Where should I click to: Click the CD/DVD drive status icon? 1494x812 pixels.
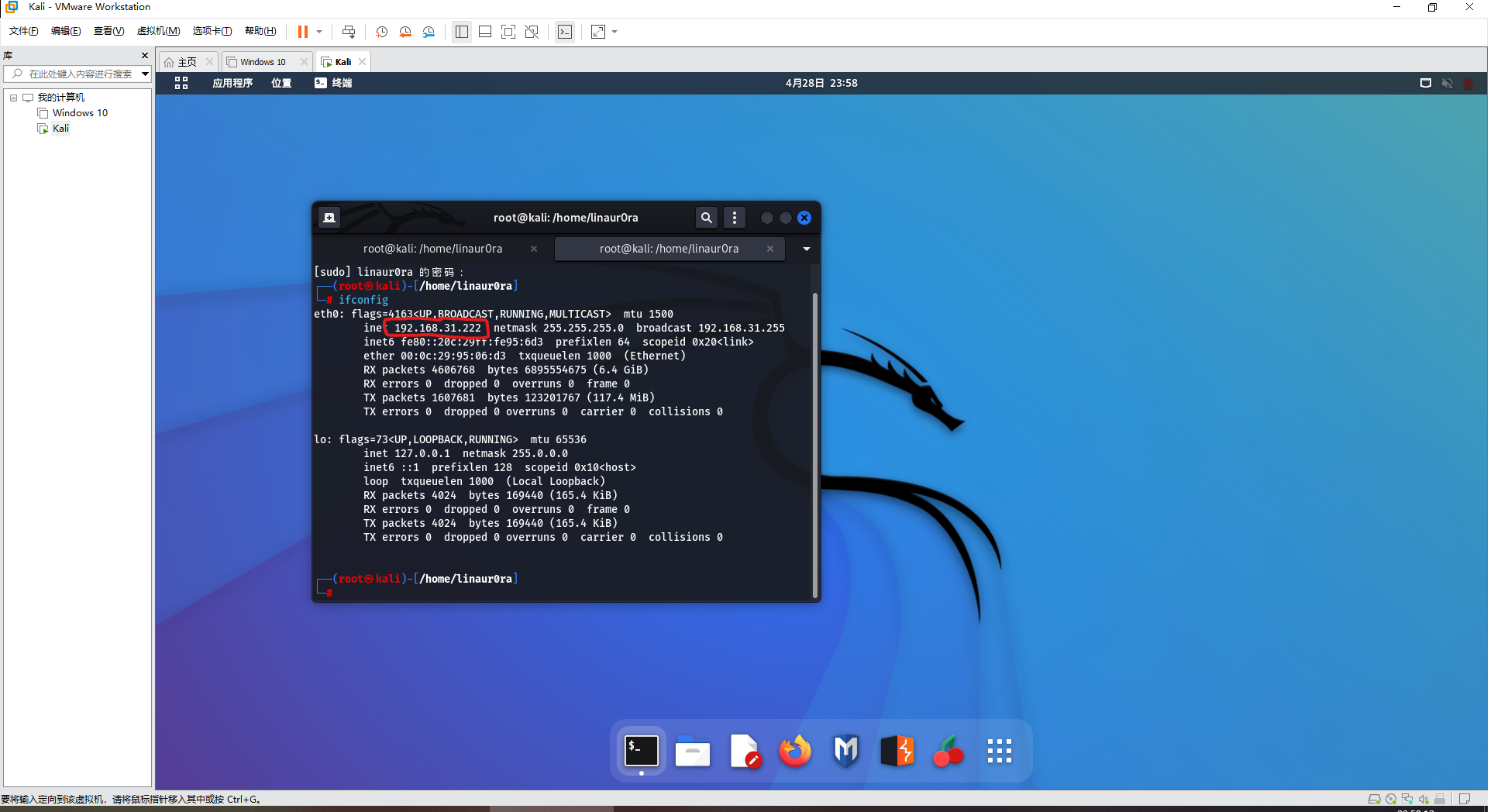coord(1391,799)
